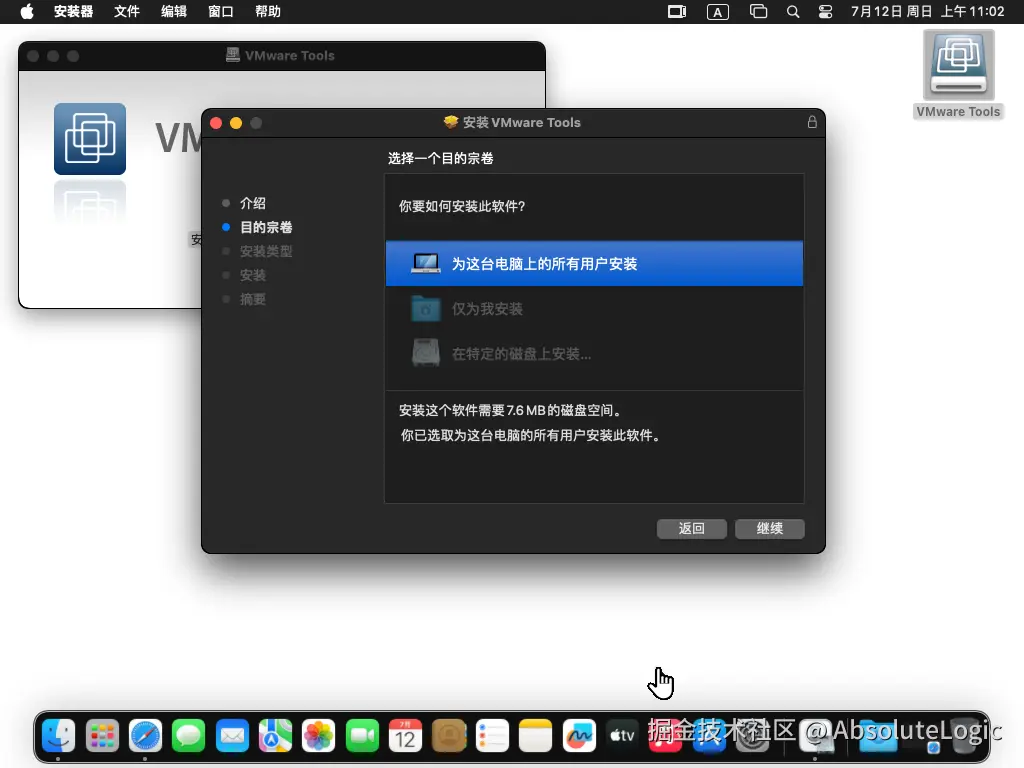1024x768 pixels.
Task: Open Spotlight search from the menu bar
Action: pyautogui.click(x=793, y=12)
